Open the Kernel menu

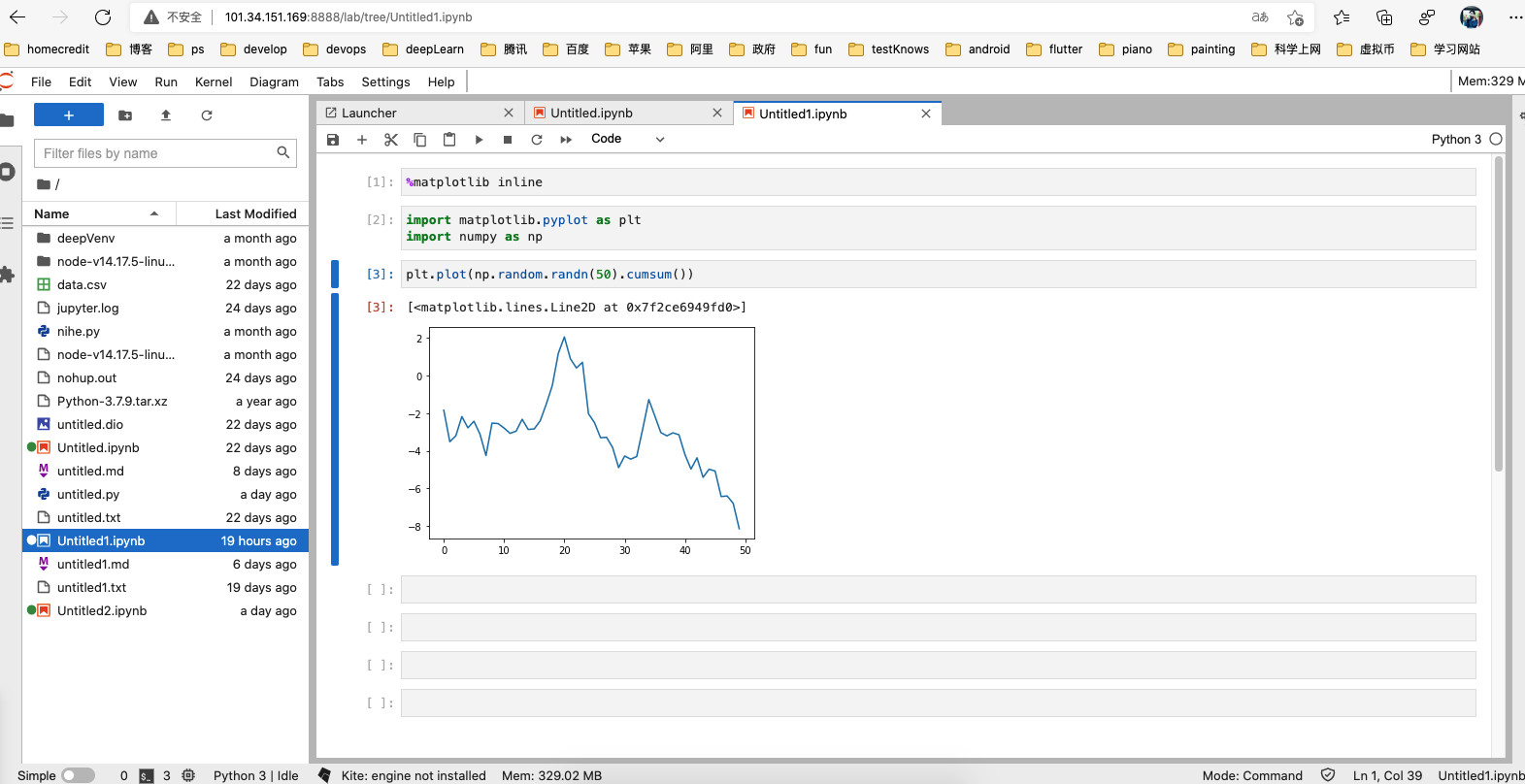[x=214, y=82]
